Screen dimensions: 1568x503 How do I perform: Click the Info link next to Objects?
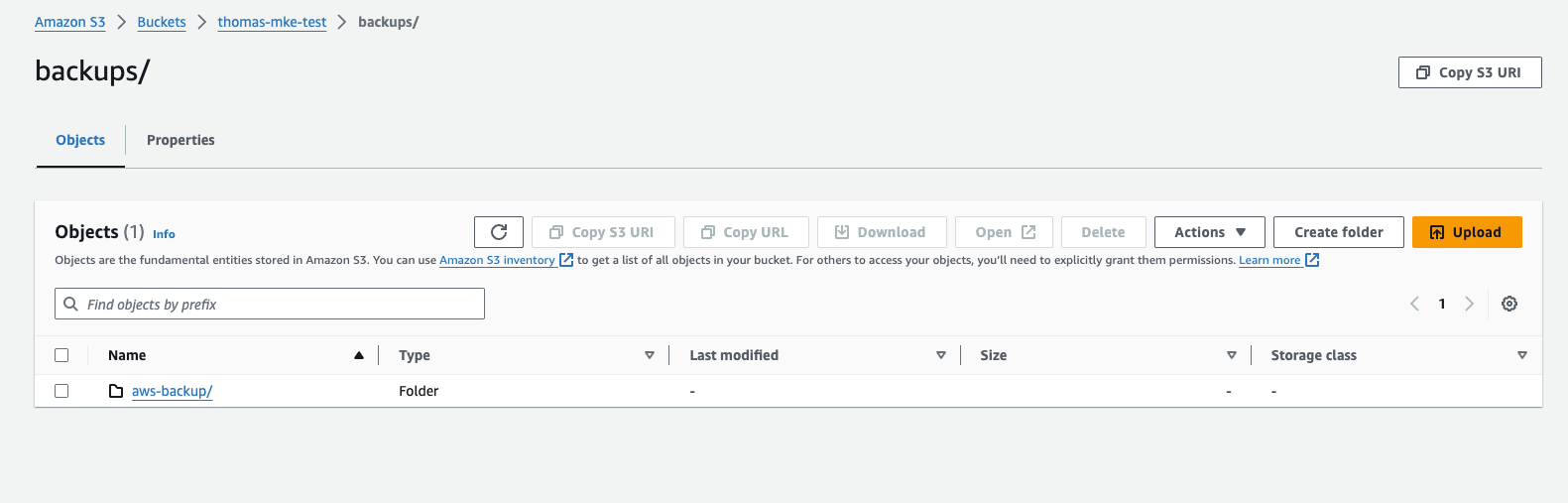tap(164, 234)
